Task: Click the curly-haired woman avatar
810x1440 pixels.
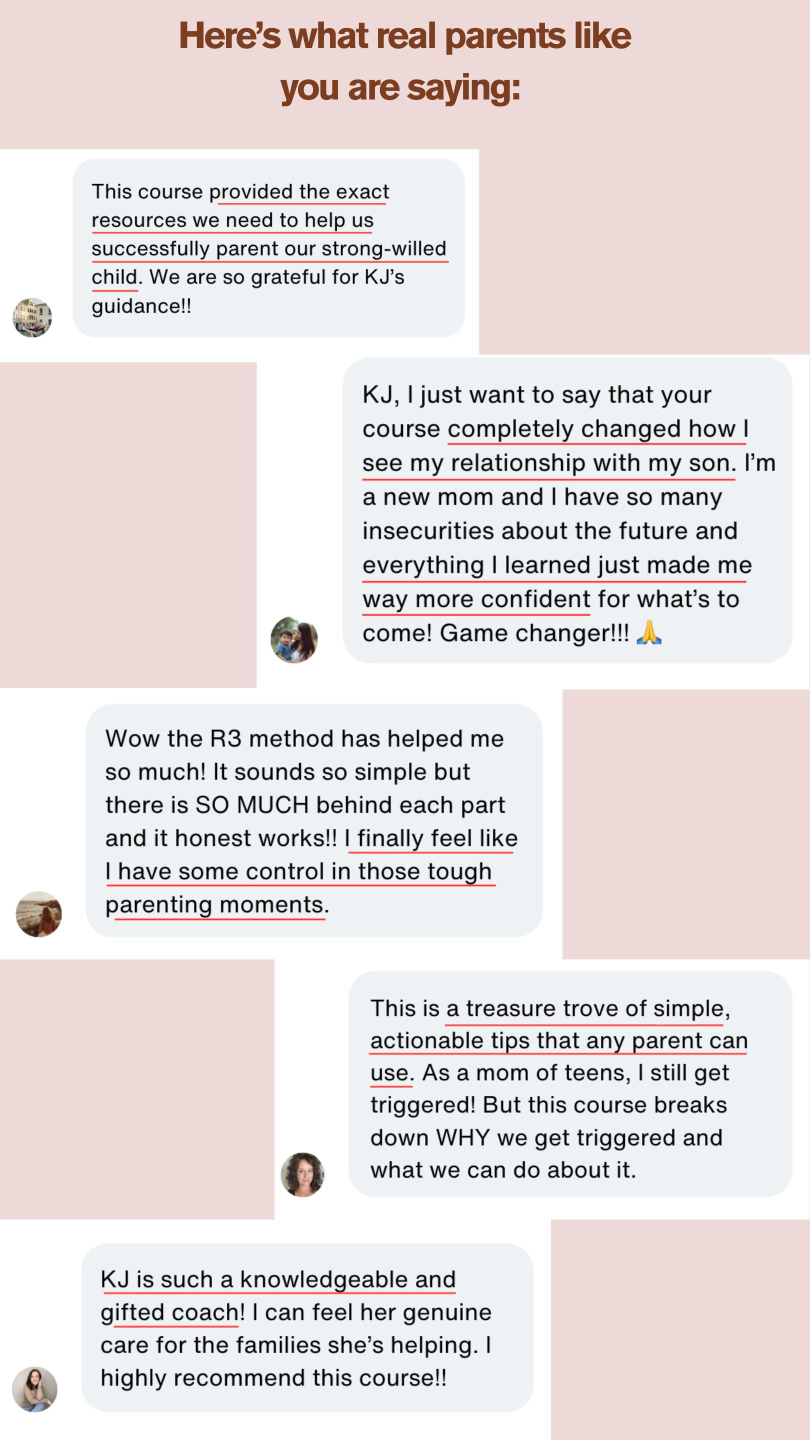Action: coord(302,1174)
